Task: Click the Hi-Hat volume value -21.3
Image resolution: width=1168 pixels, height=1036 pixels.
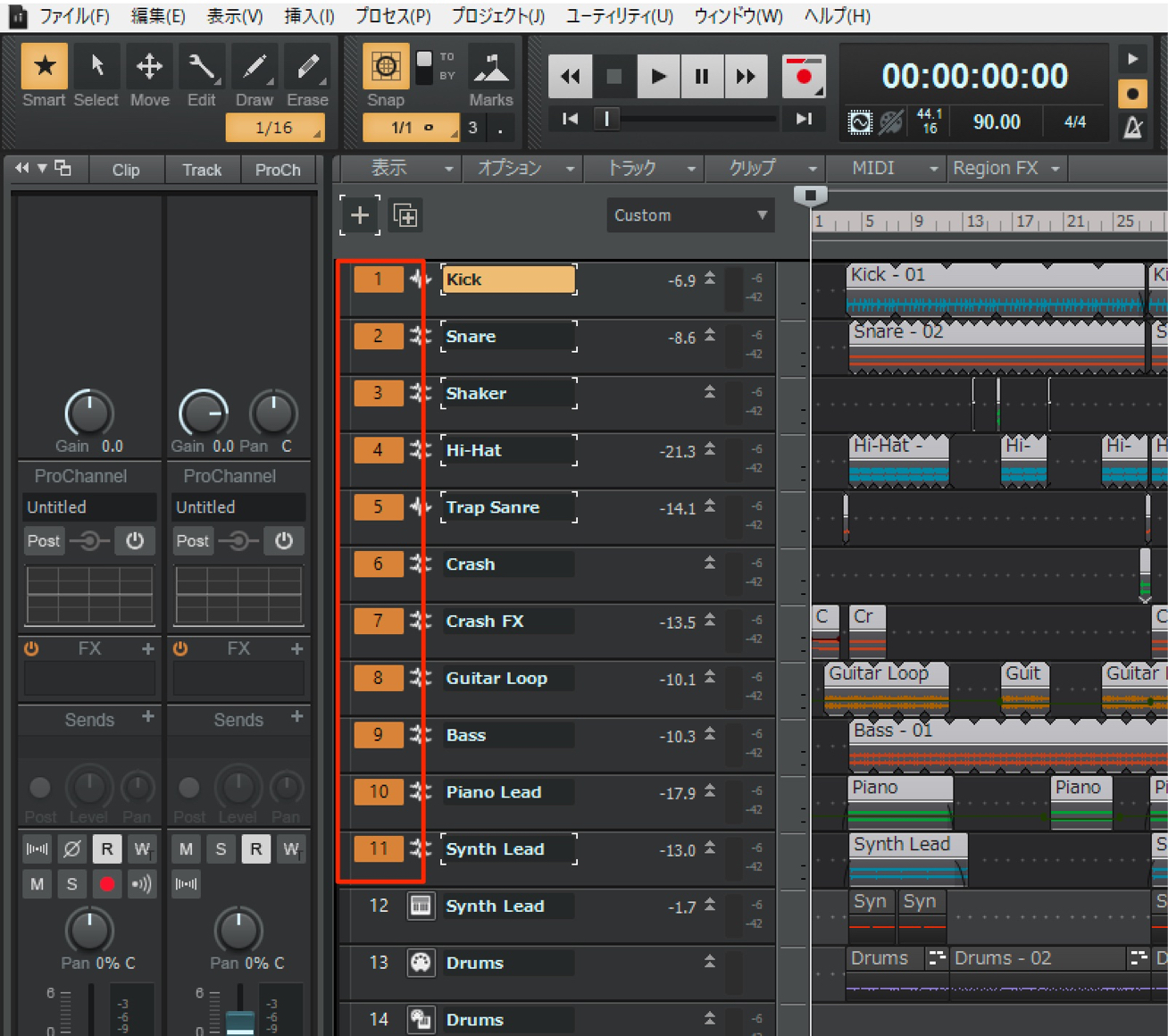Action: [x=677, y=452]
